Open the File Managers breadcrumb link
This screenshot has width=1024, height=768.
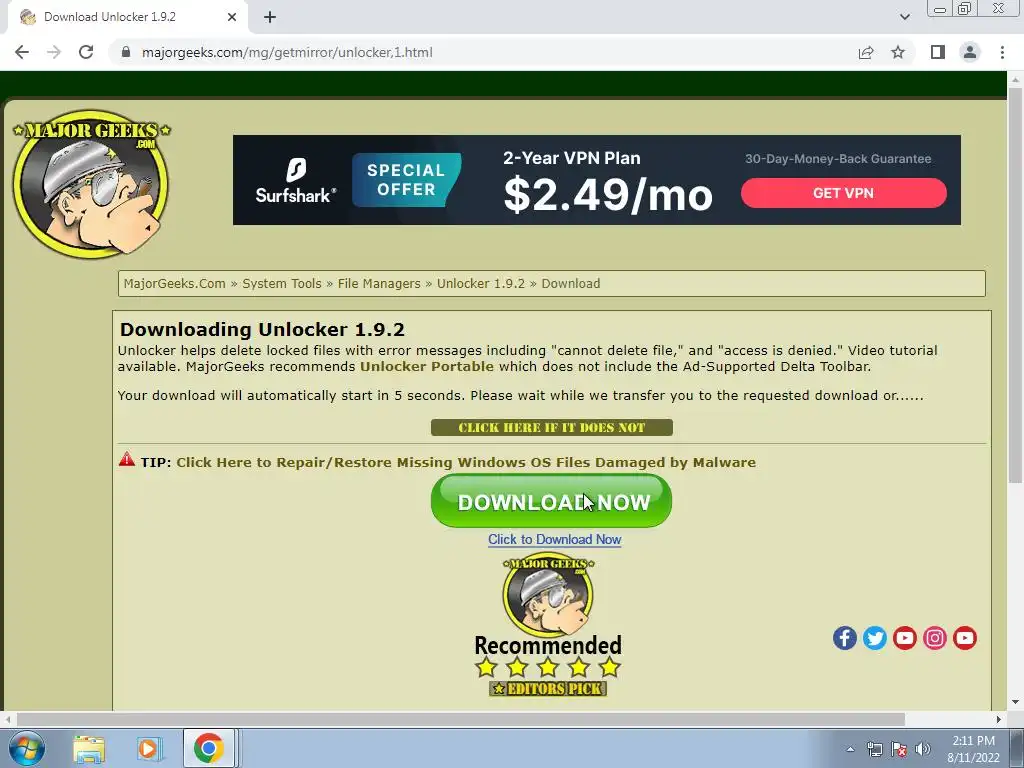pyautogui.click(x=379, y=283)
